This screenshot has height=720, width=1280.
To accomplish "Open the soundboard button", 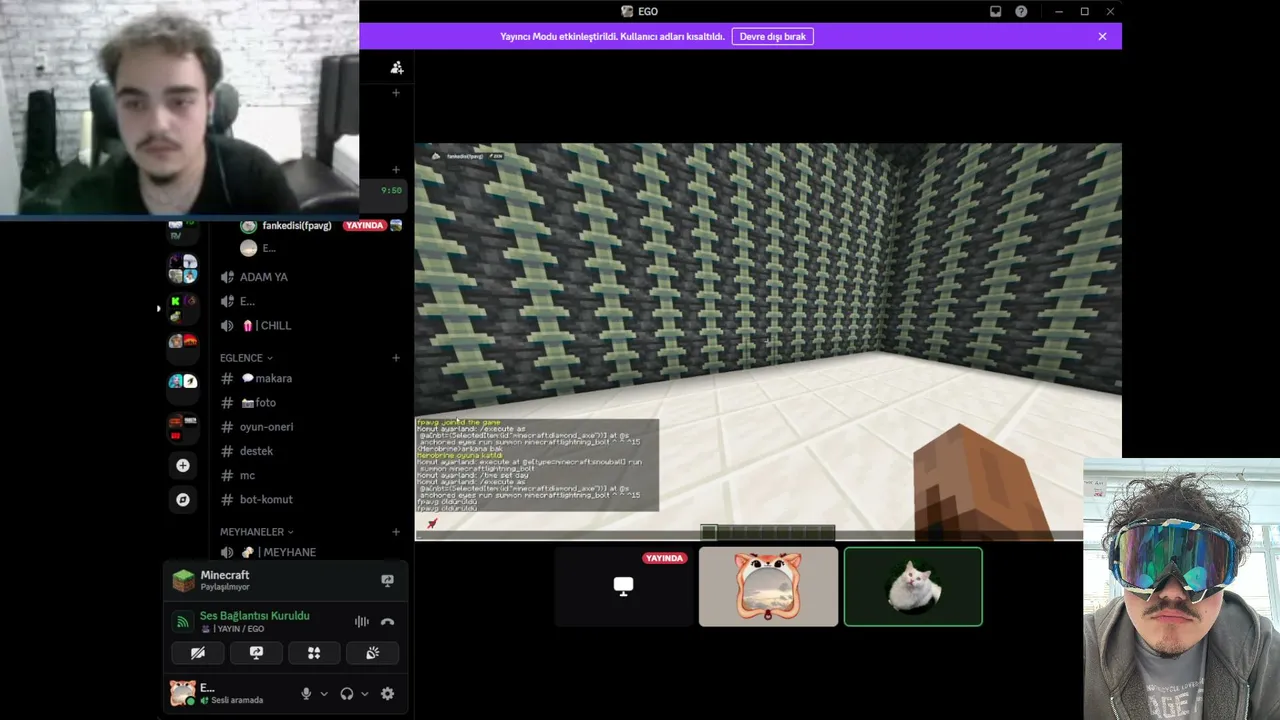I will pyautogui.click(x=372, y=653).
